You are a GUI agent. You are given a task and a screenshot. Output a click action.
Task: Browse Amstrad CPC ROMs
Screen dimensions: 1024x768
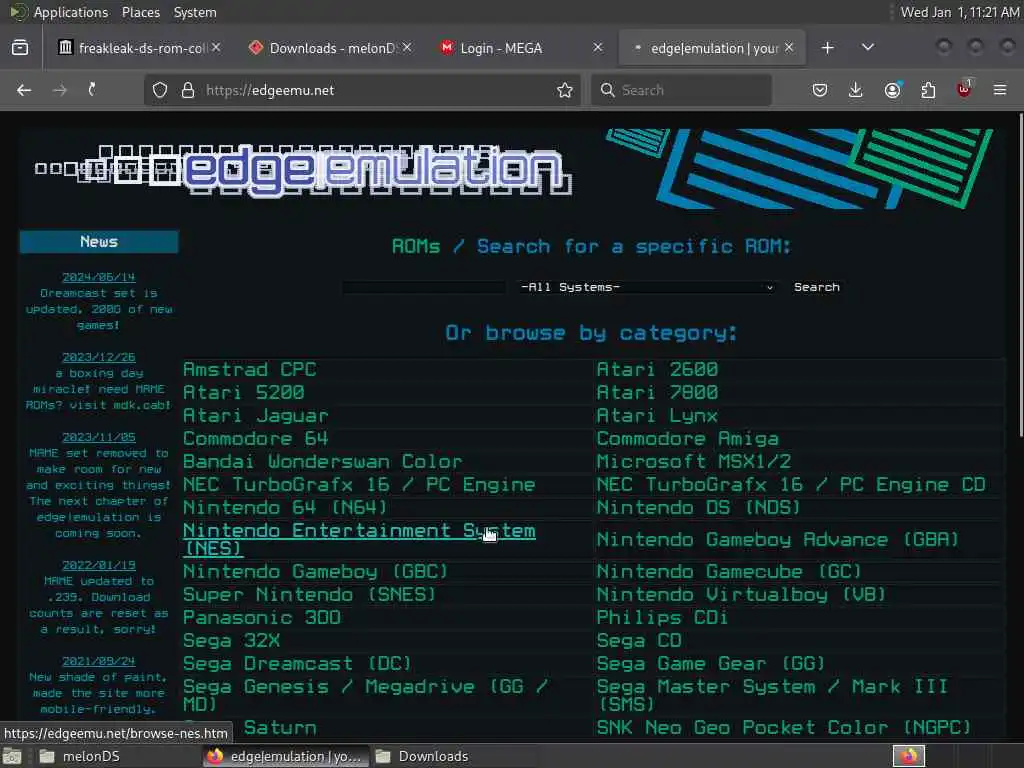coord(249,370)
